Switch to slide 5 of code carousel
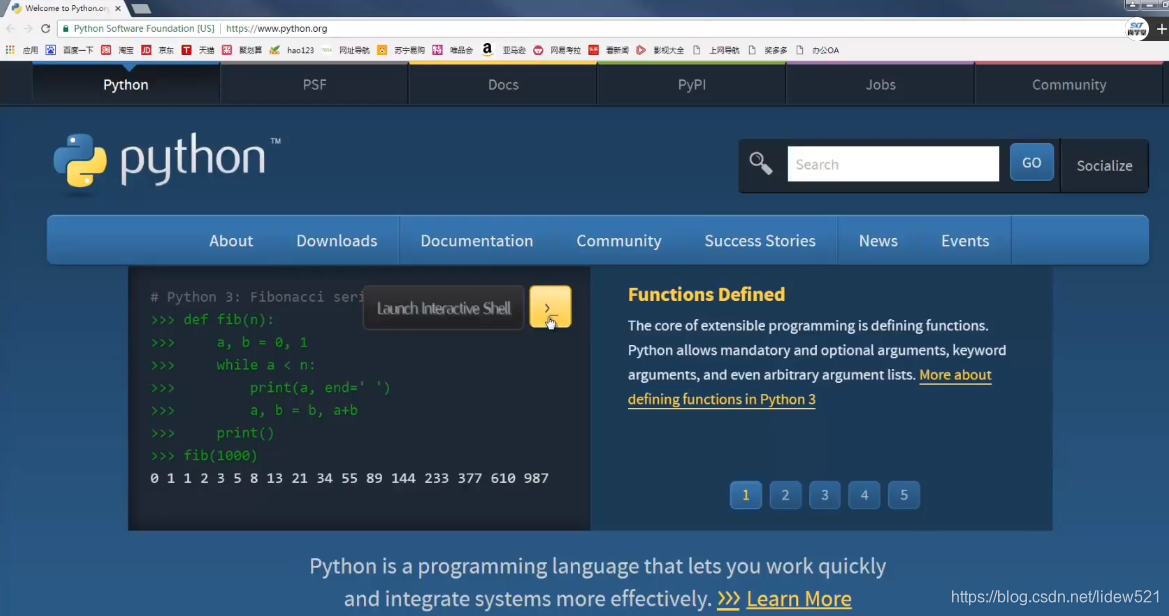 (904, 495)
